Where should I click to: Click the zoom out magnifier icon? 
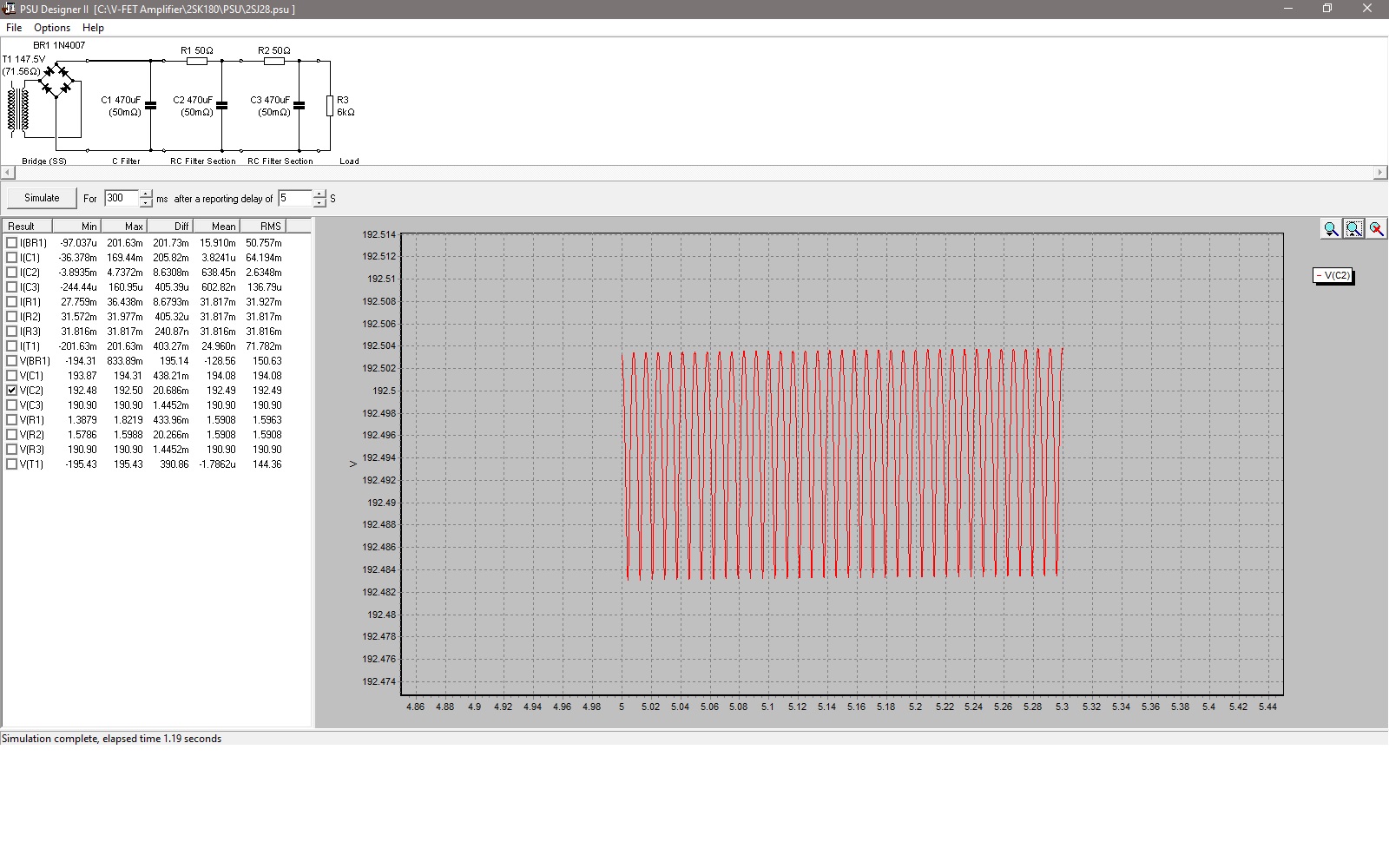point(1331,229)
